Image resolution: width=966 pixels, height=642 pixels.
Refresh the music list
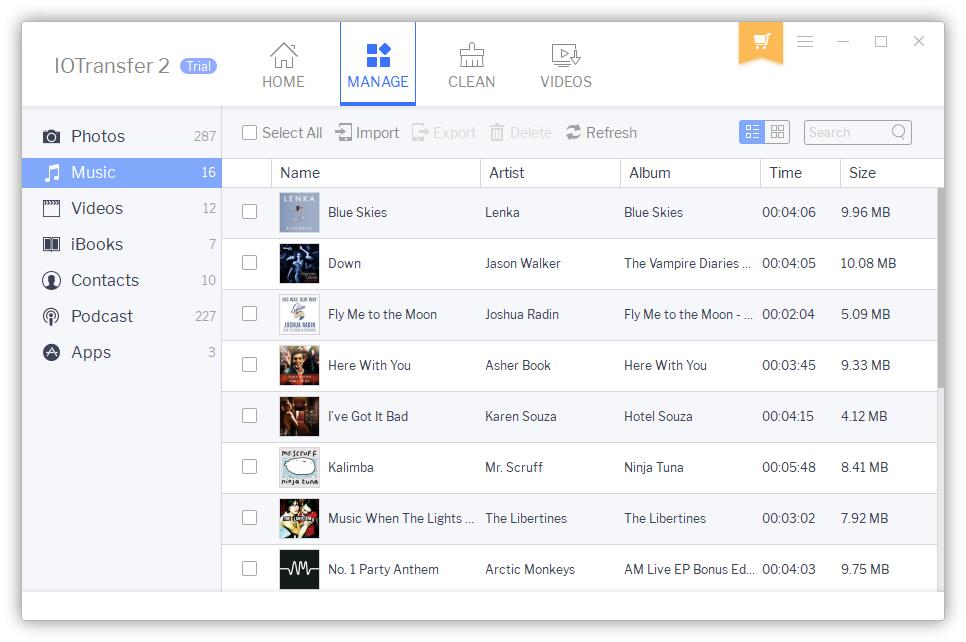pos(601,133)
